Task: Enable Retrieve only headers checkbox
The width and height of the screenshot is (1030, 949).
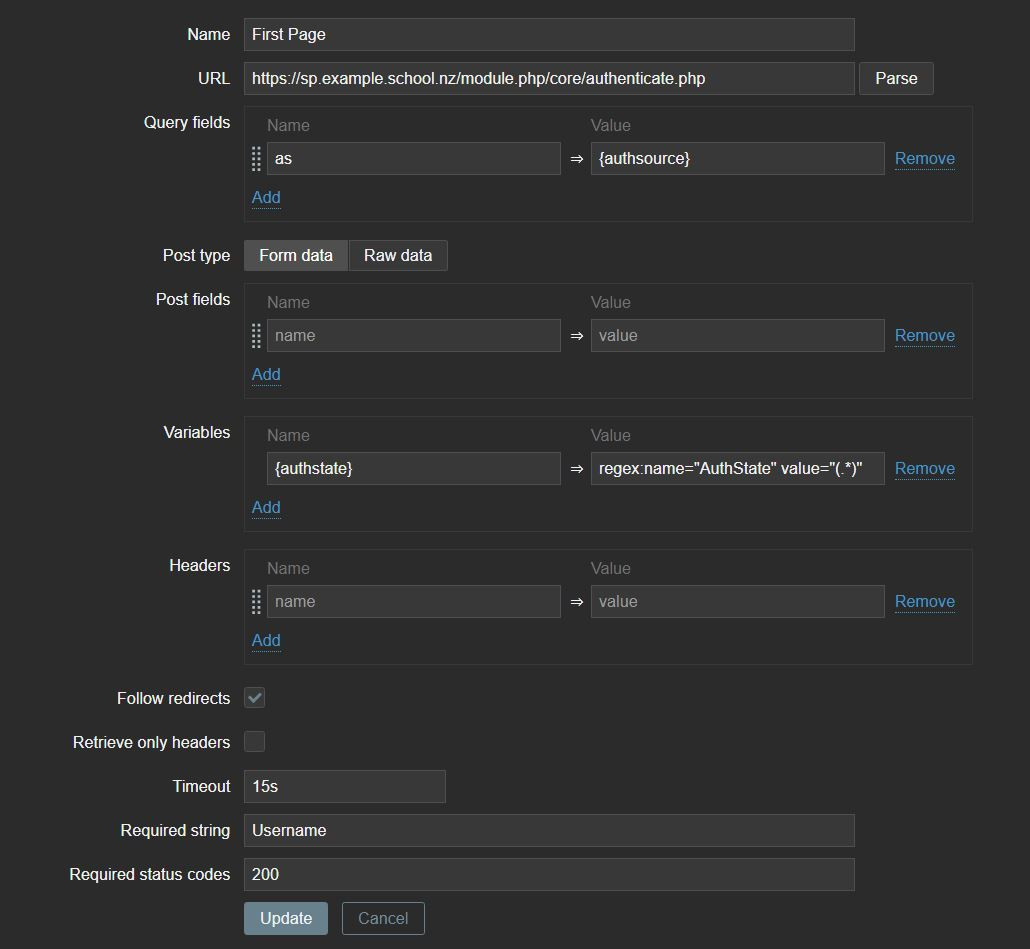Action: click(x=255, y=742)
